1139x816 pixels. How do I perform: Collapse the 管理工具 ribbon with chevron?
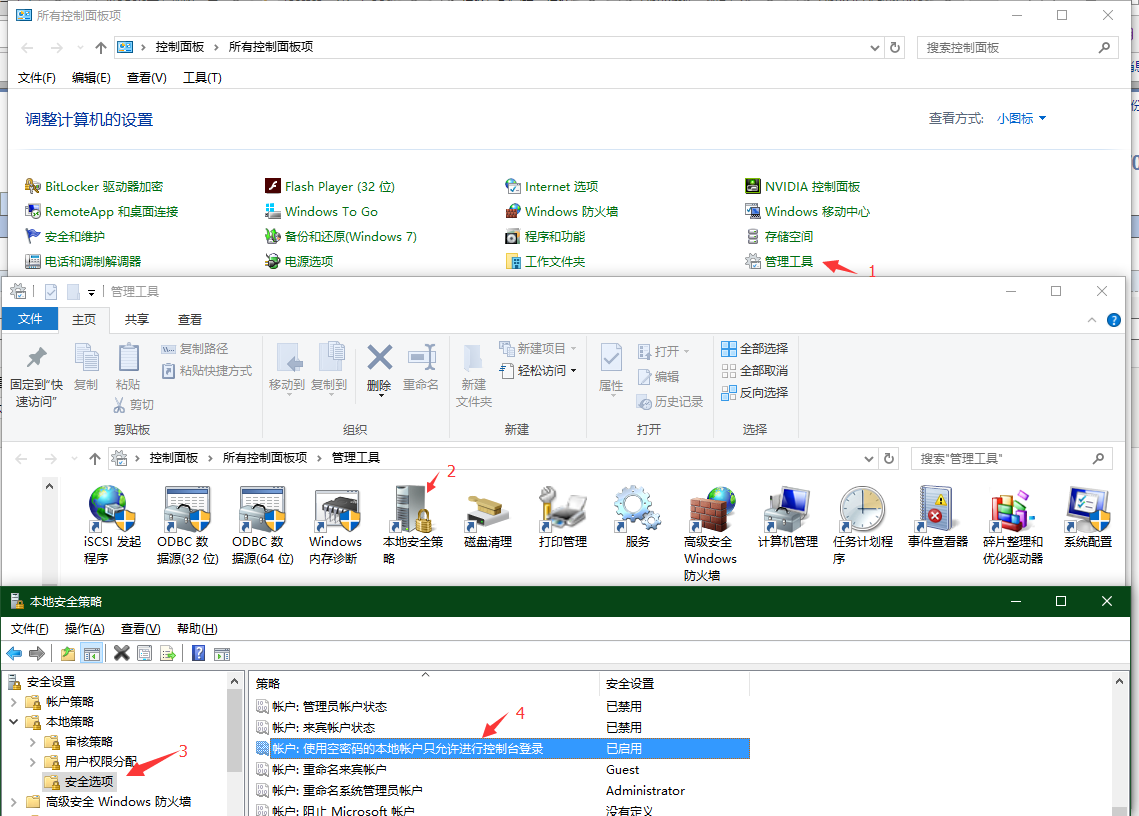1092,320
